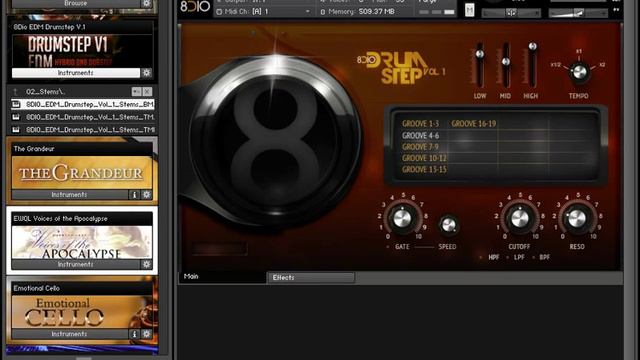Click the TEMPO knob
The height and width of the screenshot is (360, 640).
[x=579, y=73]
